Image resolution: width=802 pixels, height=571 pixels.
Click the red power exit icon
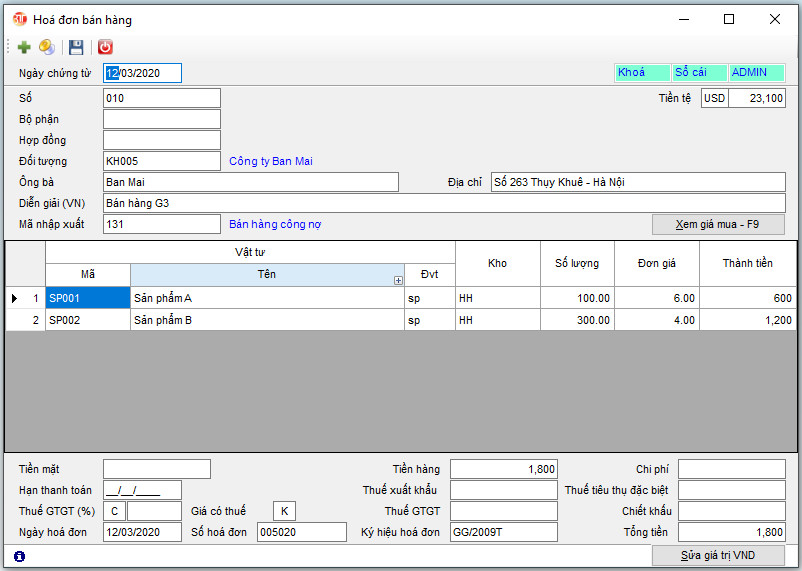pos(105,47)
